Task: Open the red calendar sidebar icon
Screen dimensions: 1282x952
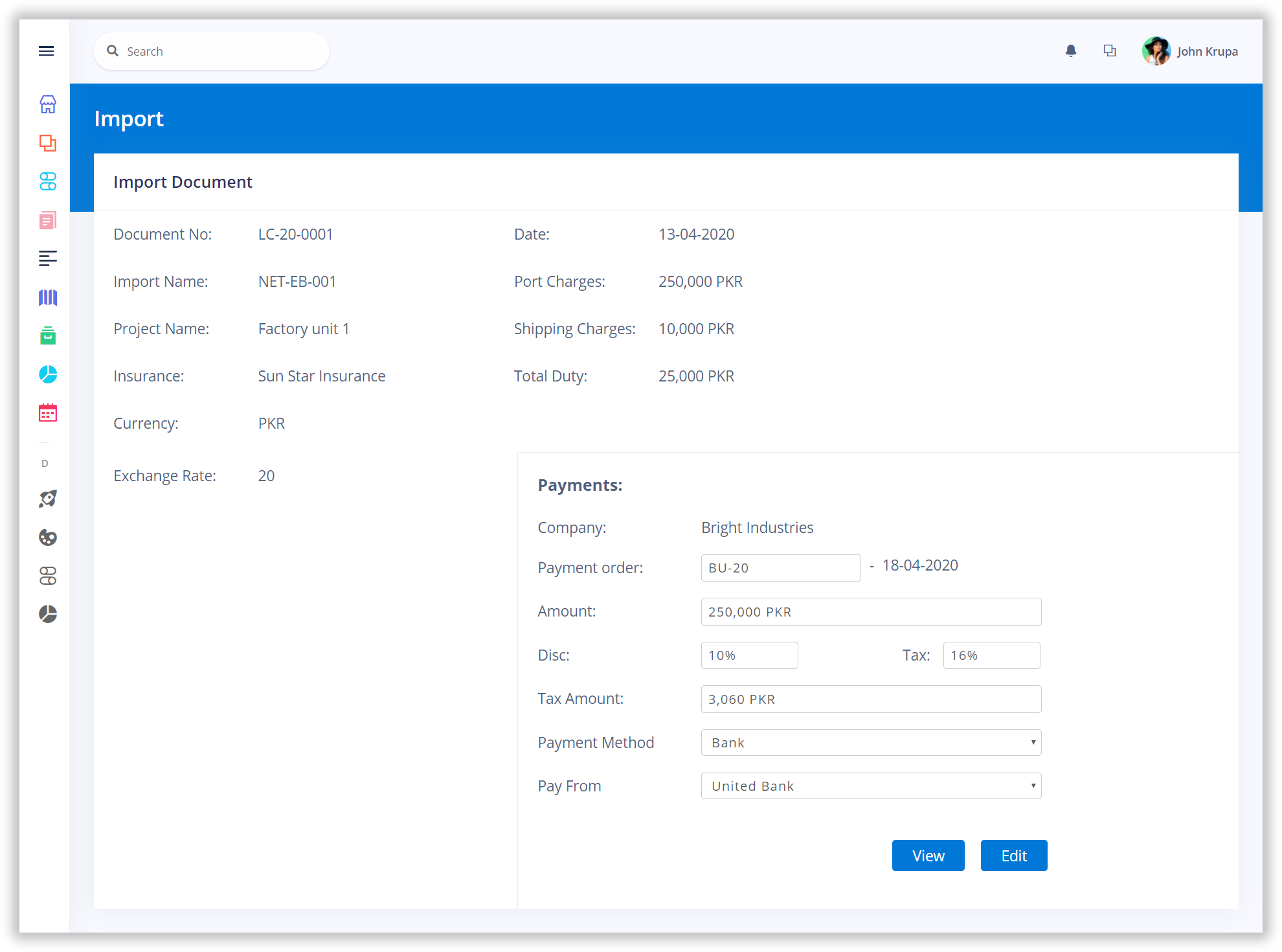Action: (48, 413)
